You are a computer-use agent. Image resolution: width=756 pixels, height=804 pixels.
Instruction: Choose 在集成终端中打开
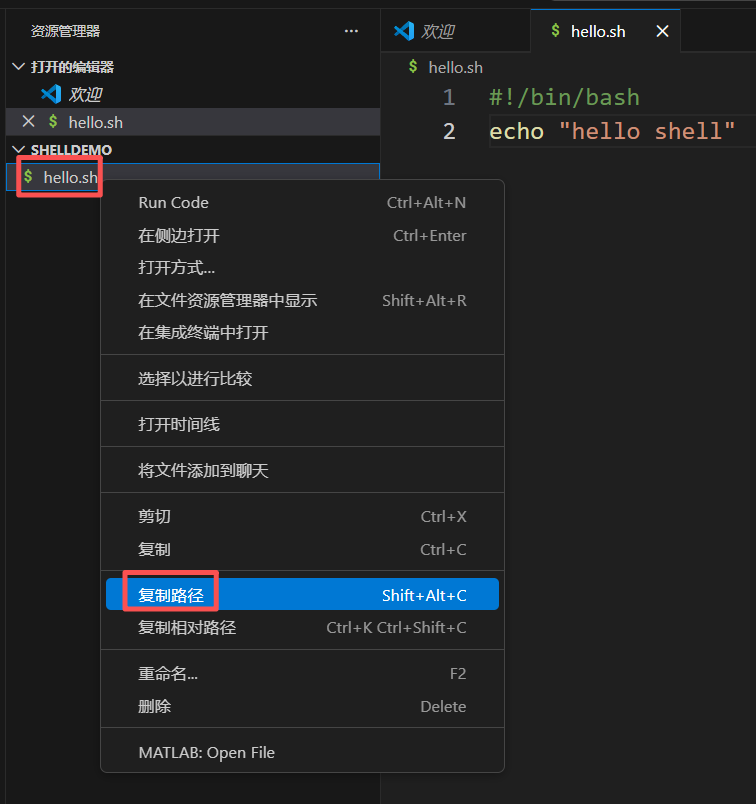pos(303,333)
